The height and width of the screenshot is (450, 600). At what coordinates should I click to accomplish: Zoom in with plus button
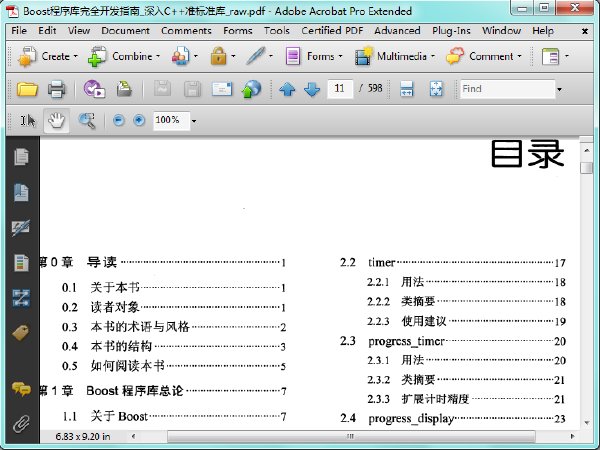pyautogui.click(x=139, y=121)
